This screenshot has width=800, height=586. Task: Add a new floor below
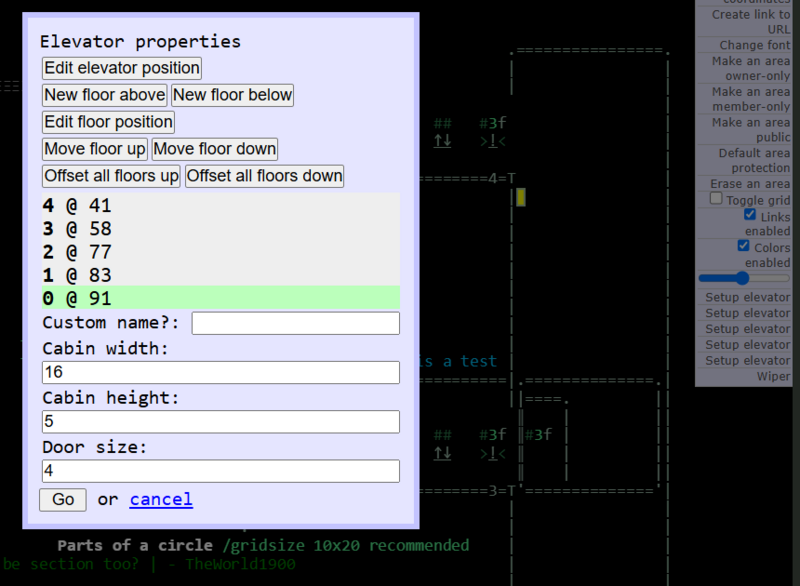232,95
